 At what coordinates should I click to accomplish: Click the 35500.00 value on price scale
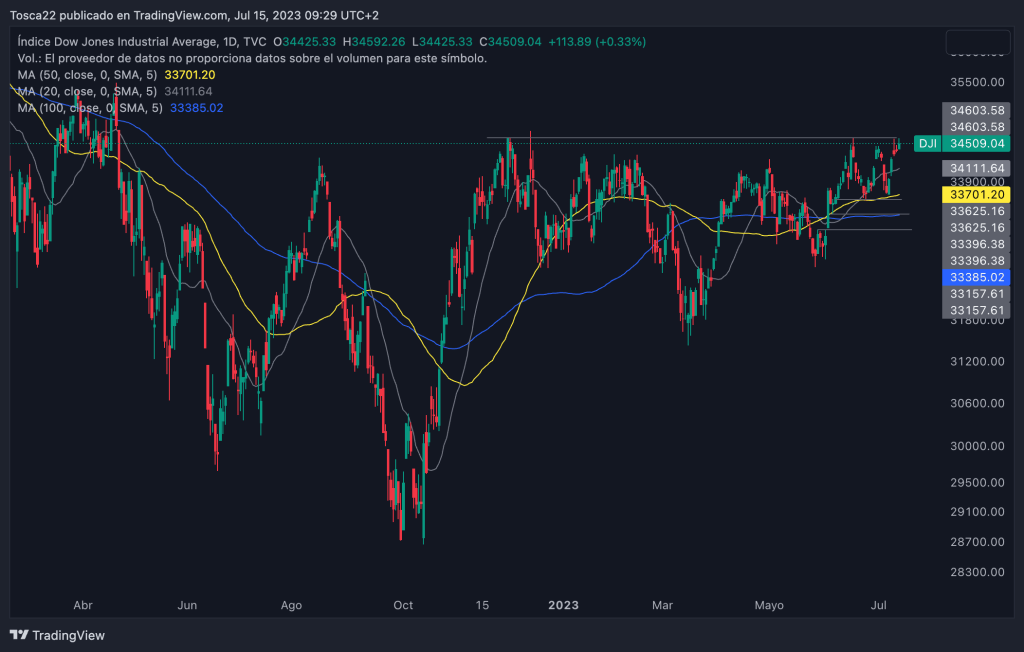click(975, 83)
